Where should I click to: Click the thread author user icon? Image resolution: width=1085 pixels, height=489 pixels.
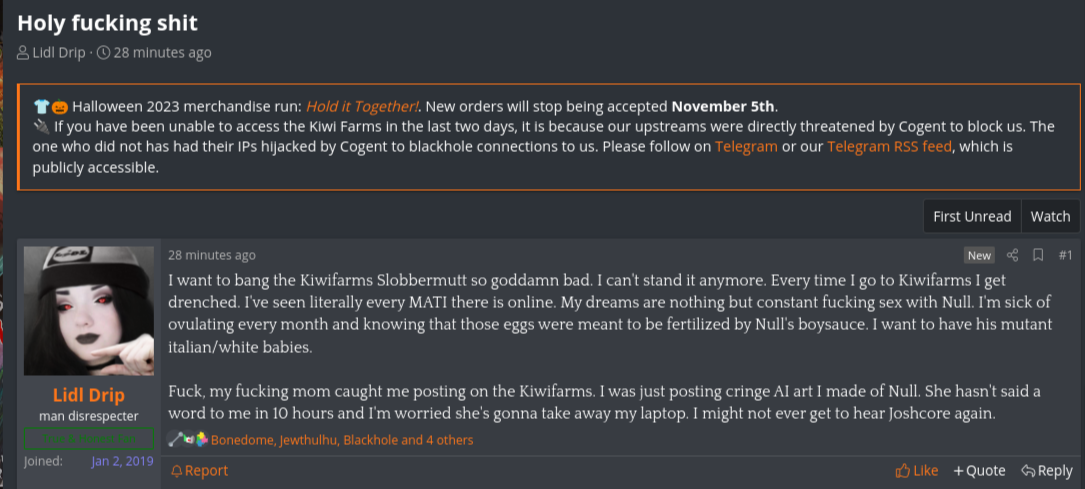click(x=23, y=53)
